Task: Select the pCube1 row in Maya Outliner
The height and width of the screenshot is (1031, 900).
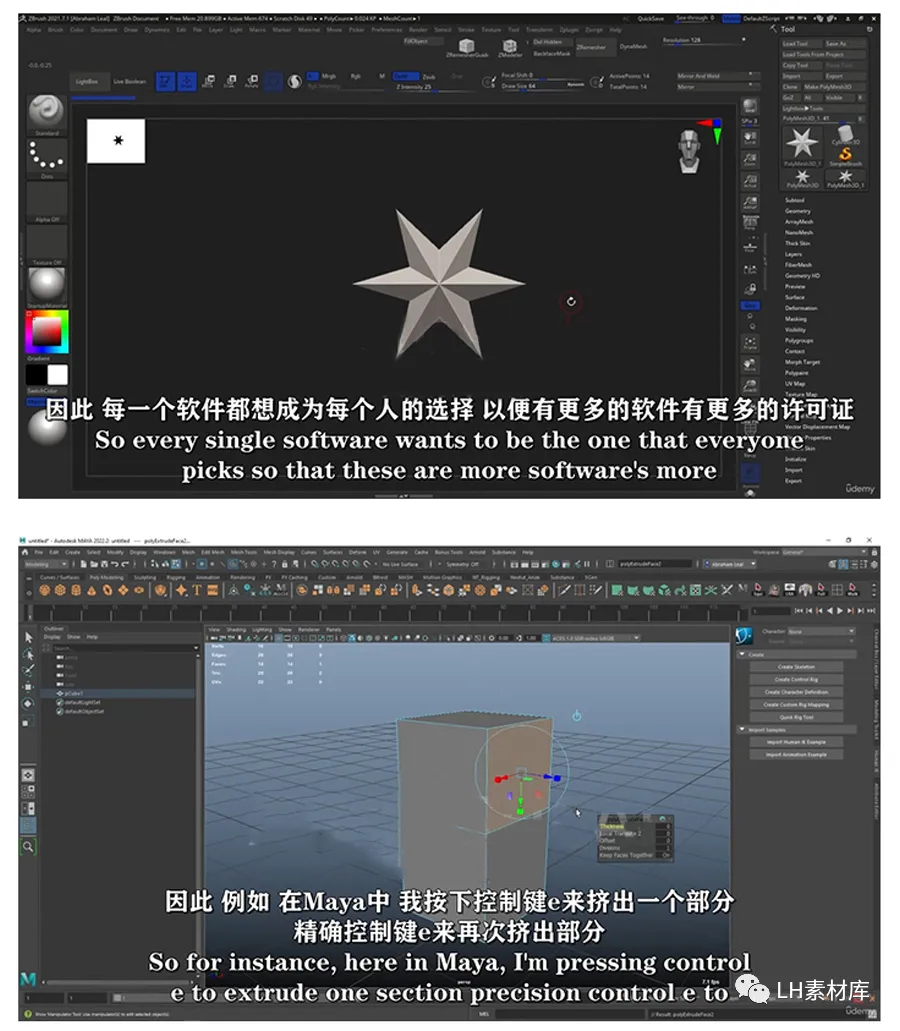Action: tap(118, 693)
